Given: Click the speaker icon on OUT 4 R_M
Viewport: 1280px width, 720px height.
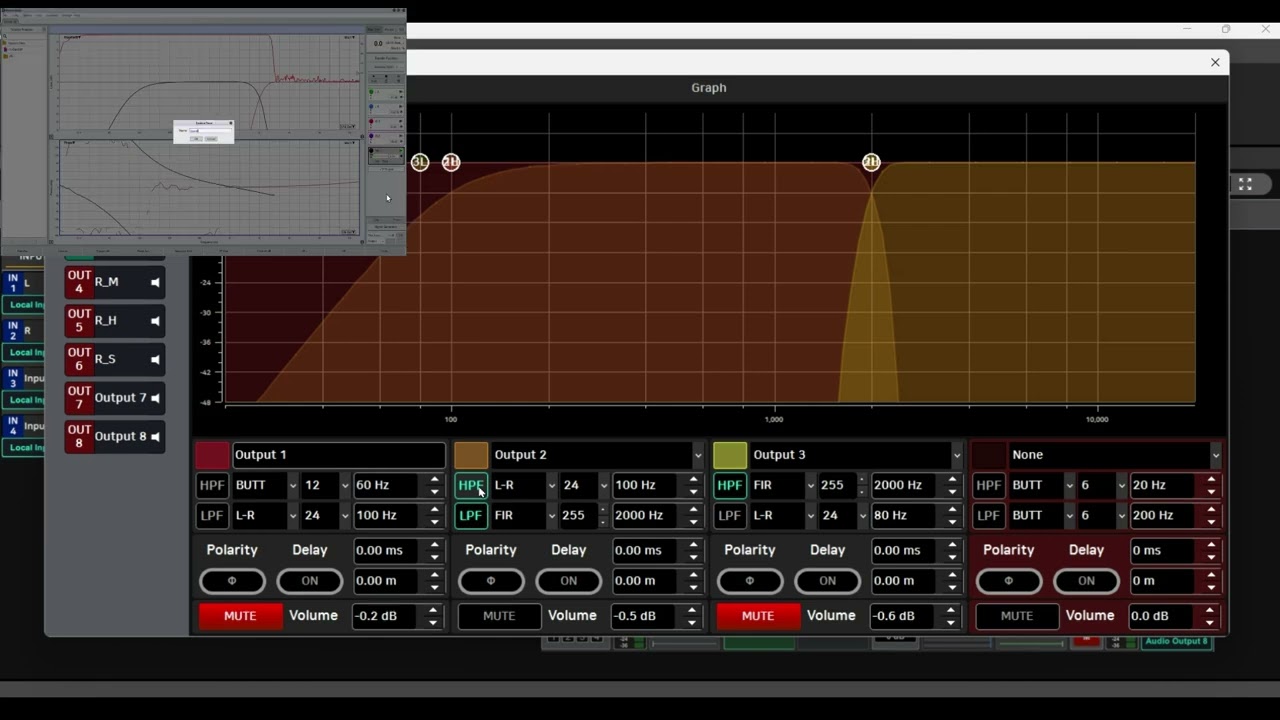Looking at the screenshot, I should pyautogui.click(x=155, y=283).
